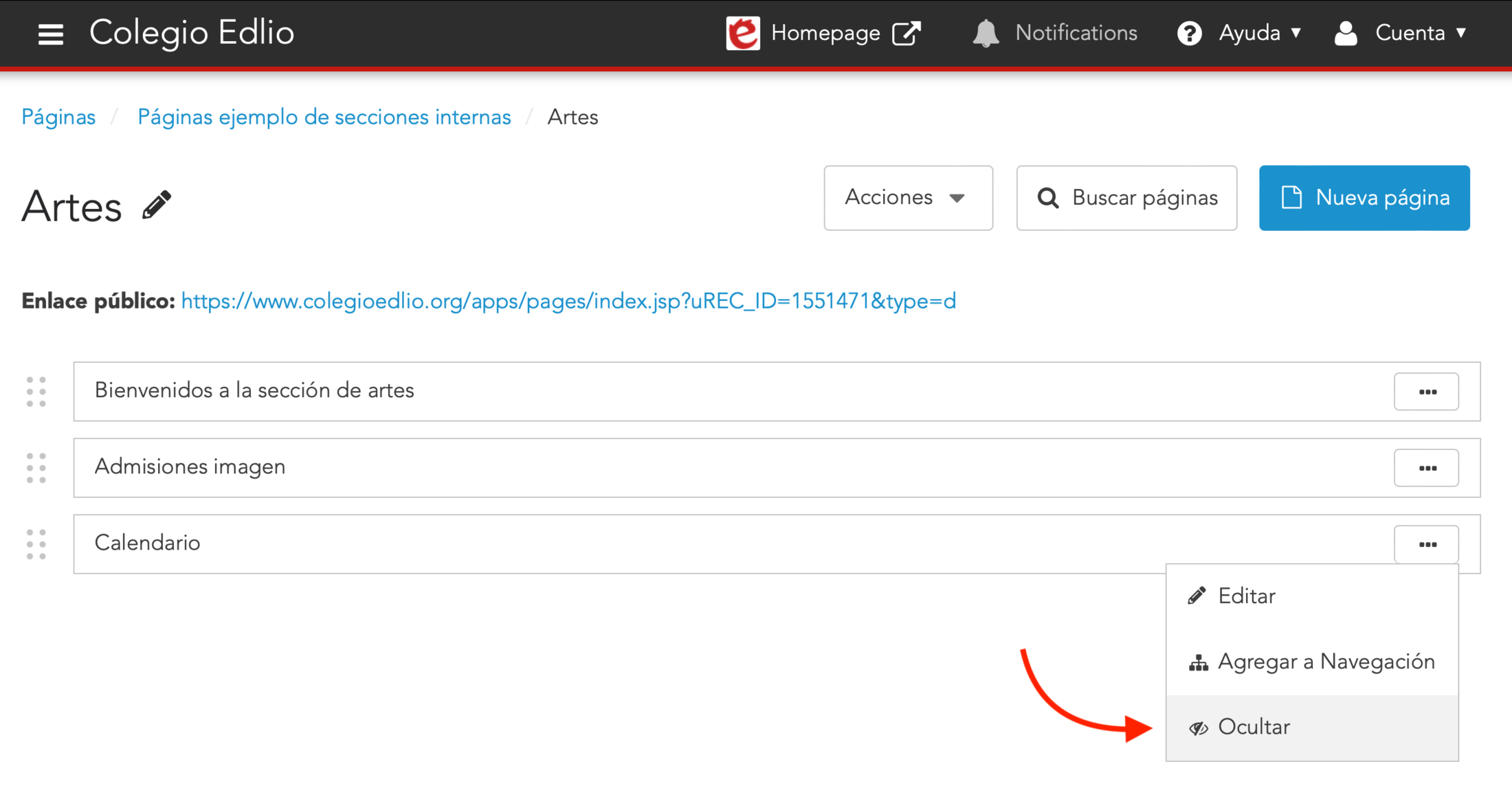Image resolution: width=1512 pixels, height=797 pixels.
Task: Click the Notifications bell icon
Action: tap(986, 33)
